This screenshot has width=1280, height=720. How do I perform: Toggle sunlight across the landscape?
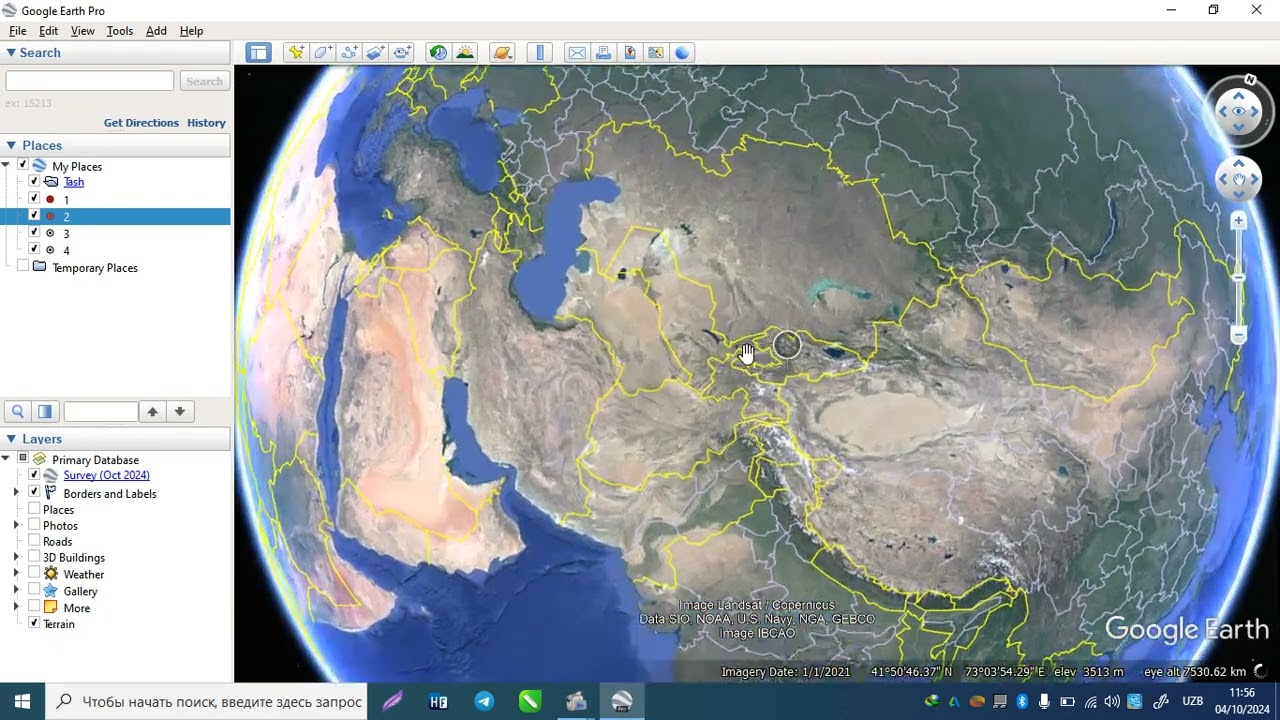465,53
